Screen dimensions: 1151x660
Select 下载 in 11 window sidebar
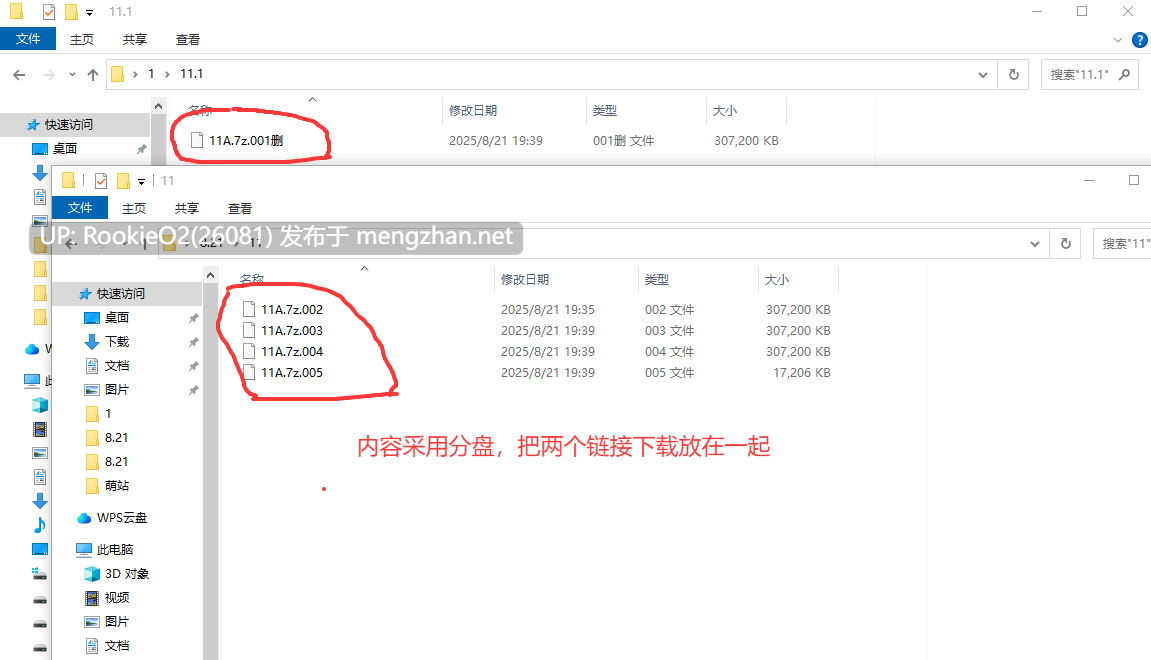click(117, 342)
